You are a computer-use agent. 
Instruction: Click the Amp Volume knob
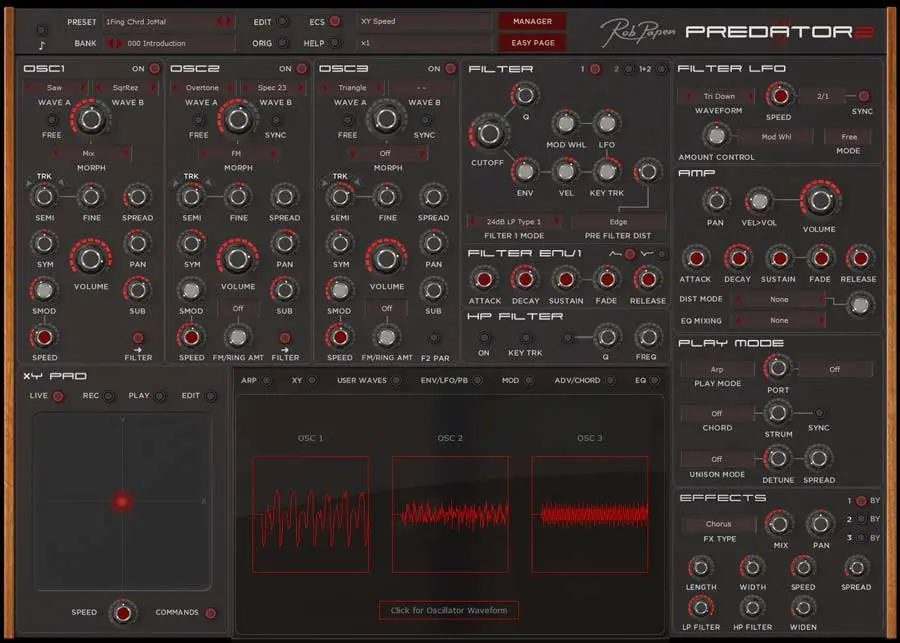(820, 200)
